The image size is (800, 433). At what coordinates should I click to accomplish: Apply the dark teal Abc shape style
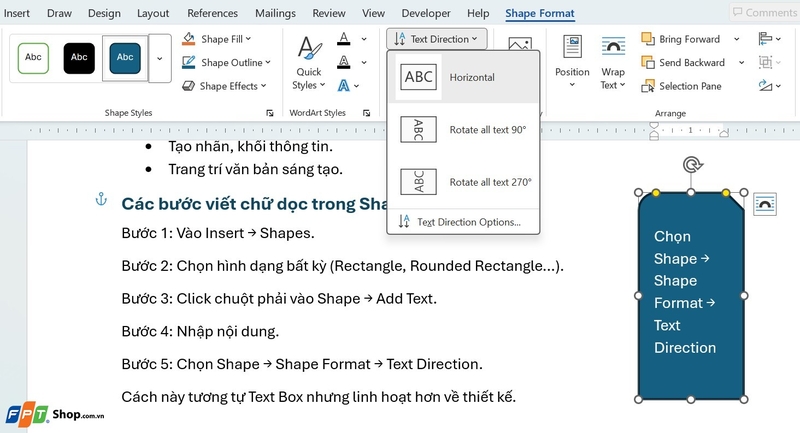point(125,58)
